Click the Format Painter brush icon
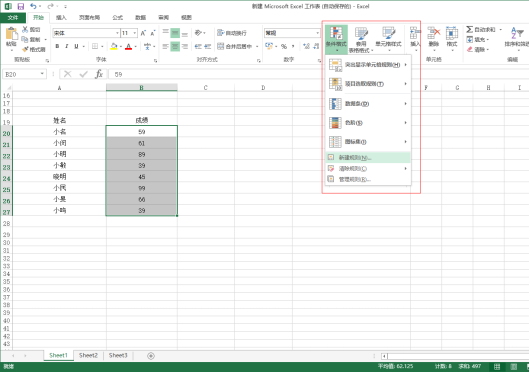The width and height of the screenshot is (530, 373). (x=25, y=50)
